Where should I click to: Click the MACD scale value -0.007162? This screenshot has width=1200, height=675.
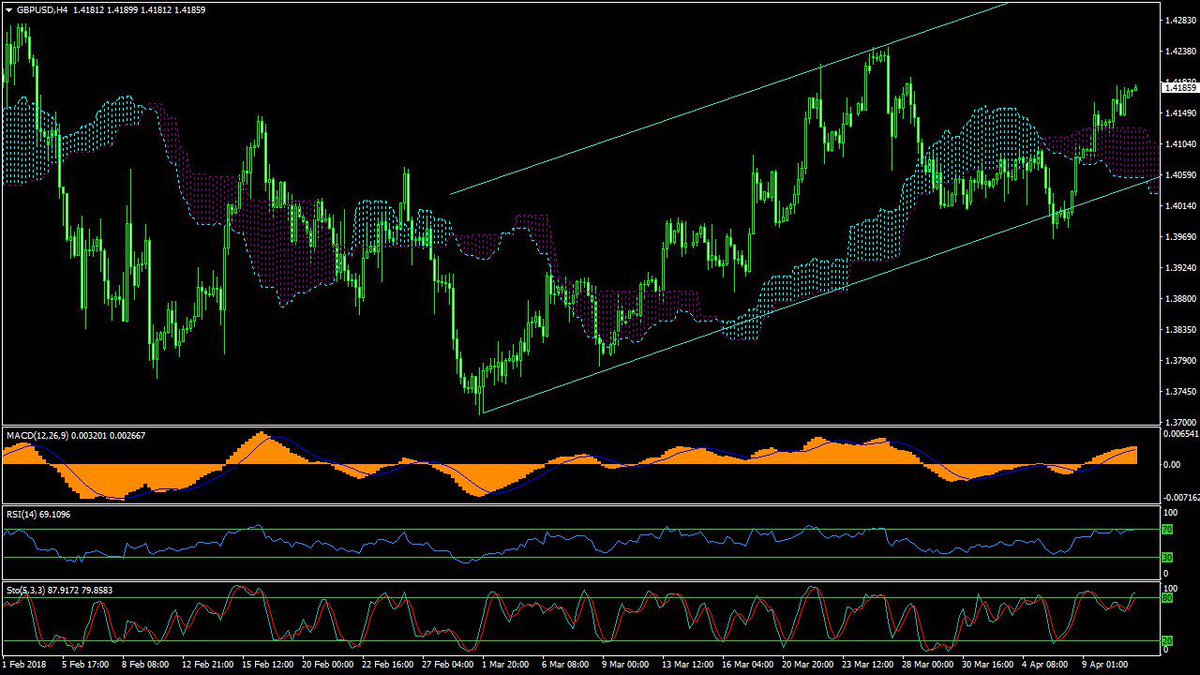click(x=1180, y=497)
